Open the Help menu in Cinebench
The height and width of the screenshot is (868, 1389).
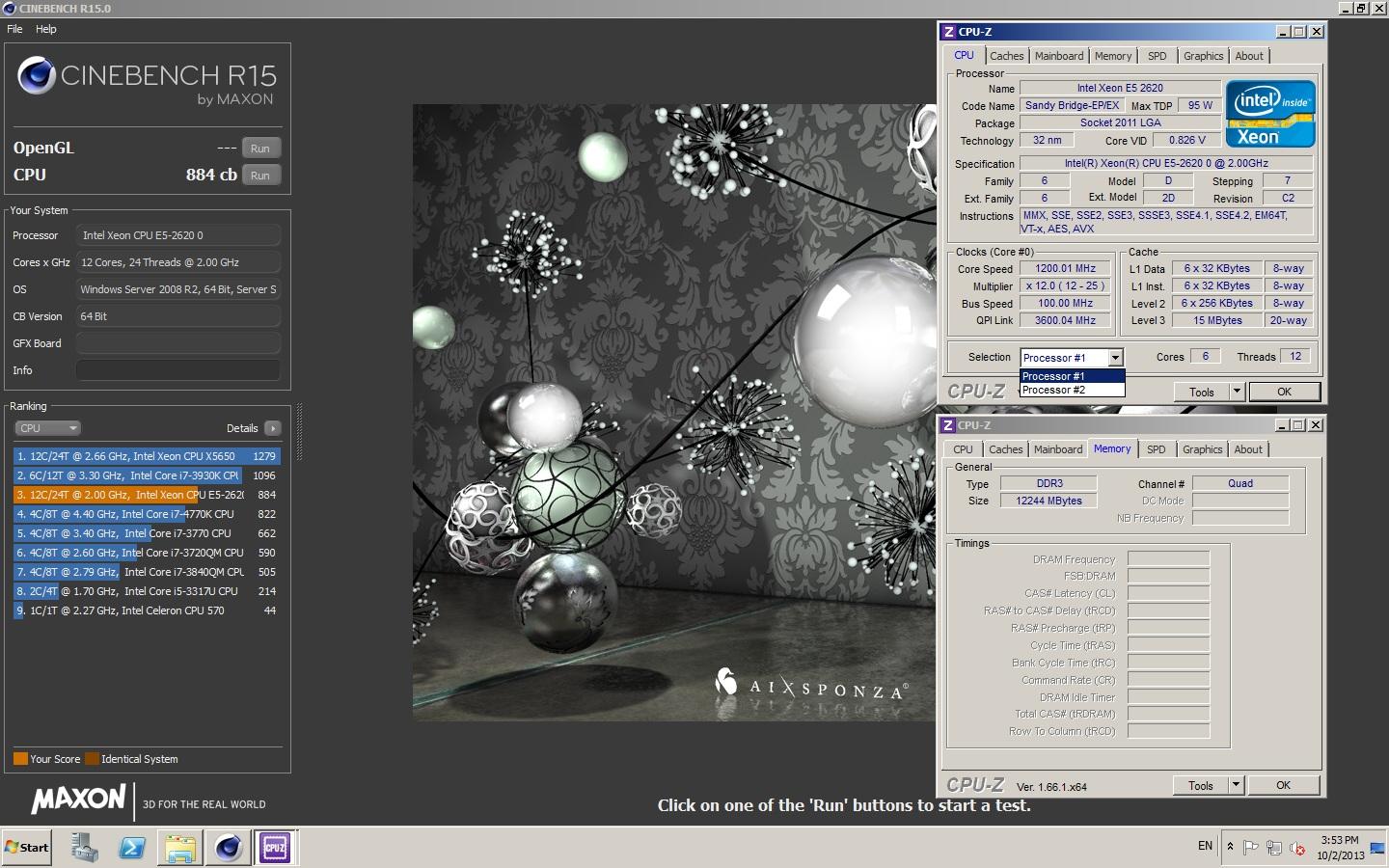tap(46, 29)
